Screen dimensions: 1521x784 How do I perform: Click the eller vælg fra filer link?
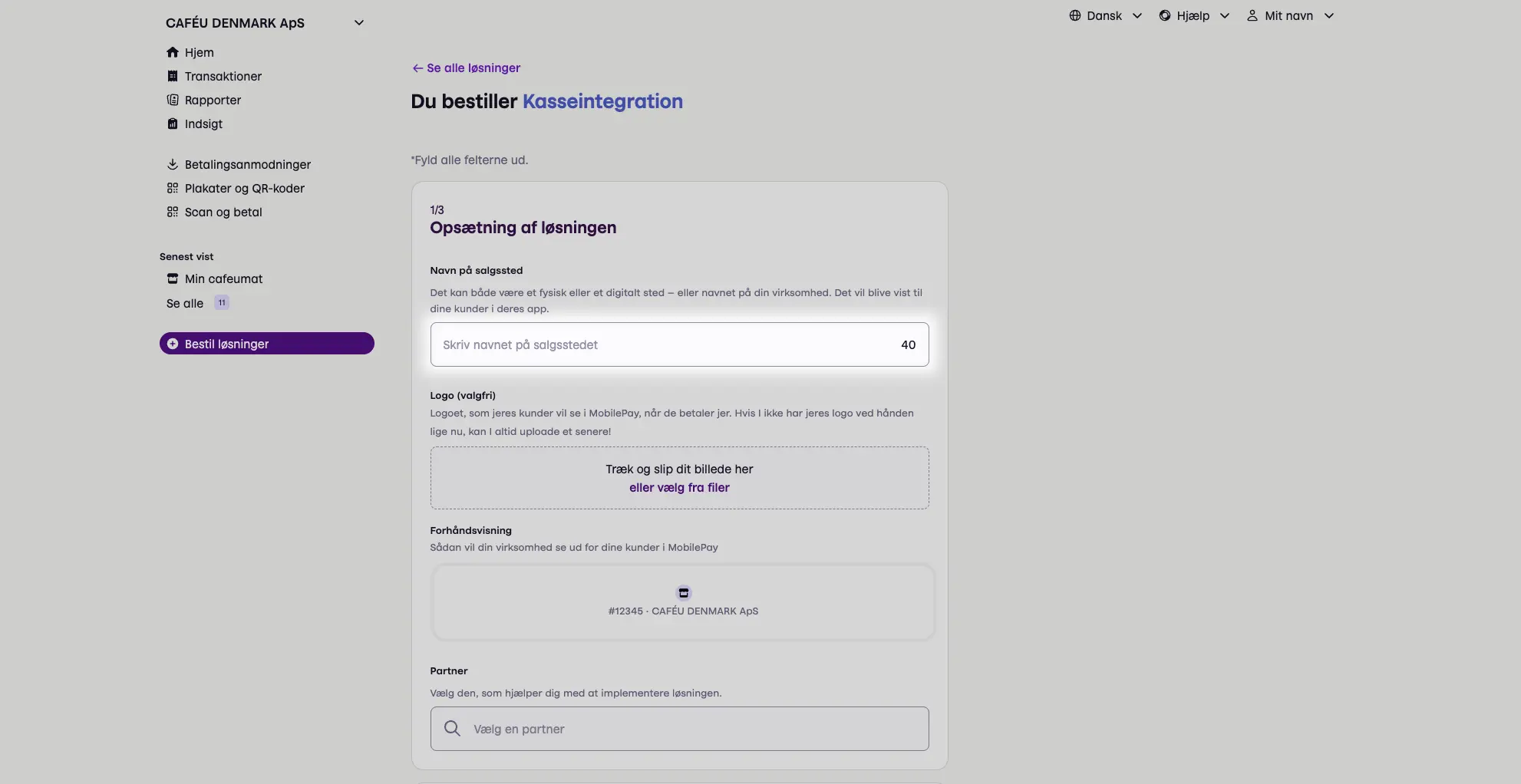tap(679, 487)
